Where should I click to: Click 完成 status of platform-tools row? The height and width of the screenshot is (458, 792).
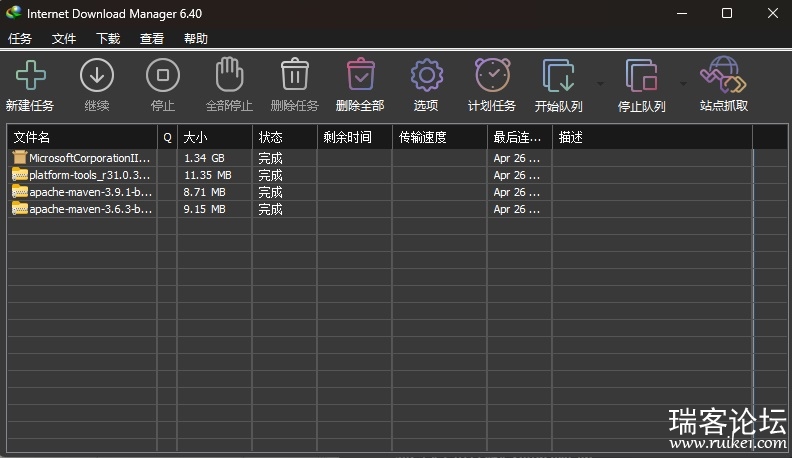[x=270, y=175]
